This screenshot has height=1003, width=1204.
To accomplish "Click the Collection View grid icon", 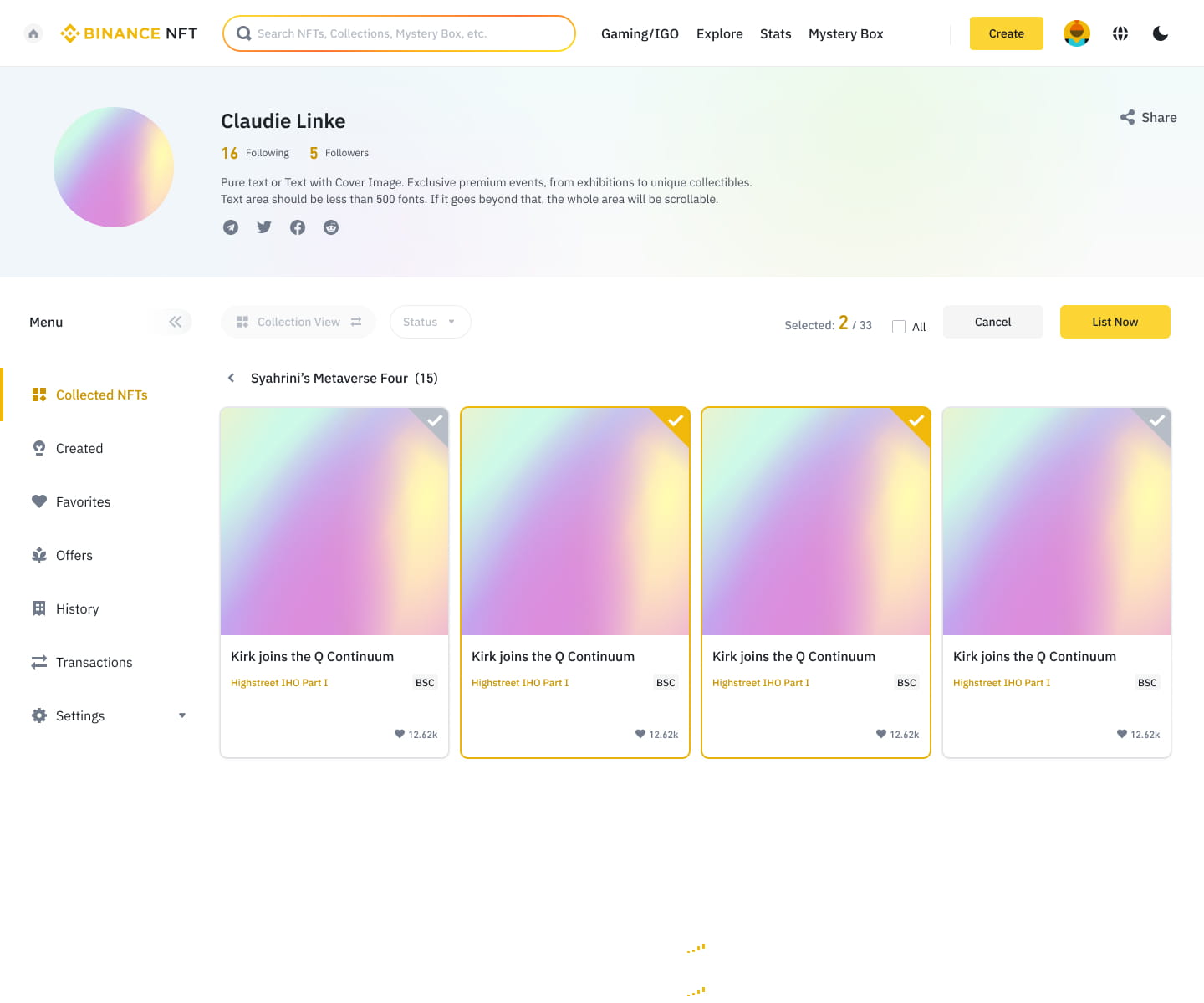I will tap(242, 322).
